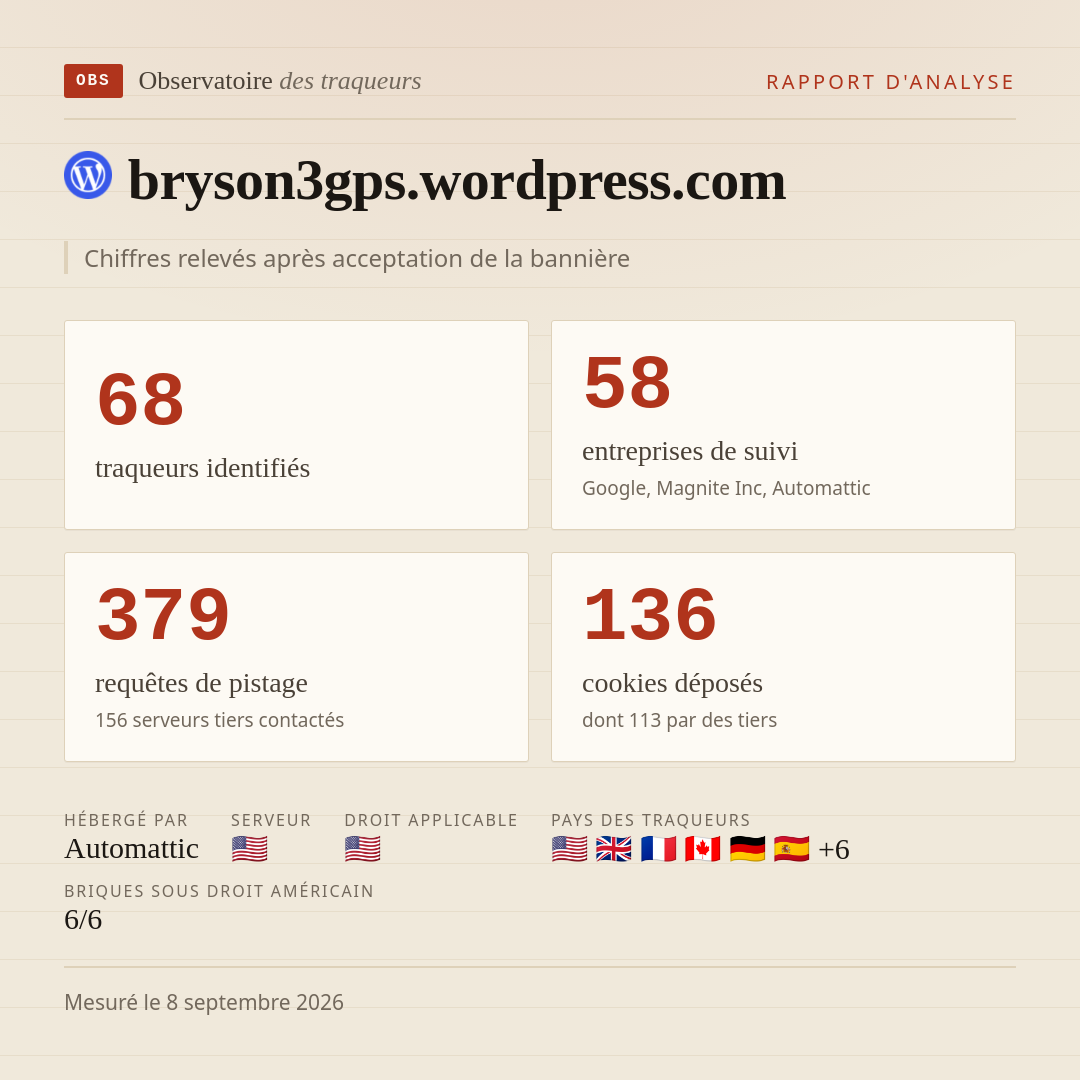1080x1080 pixels.
Task: Click the French flag in tracker countries
Action: click(x=658, y=849)
